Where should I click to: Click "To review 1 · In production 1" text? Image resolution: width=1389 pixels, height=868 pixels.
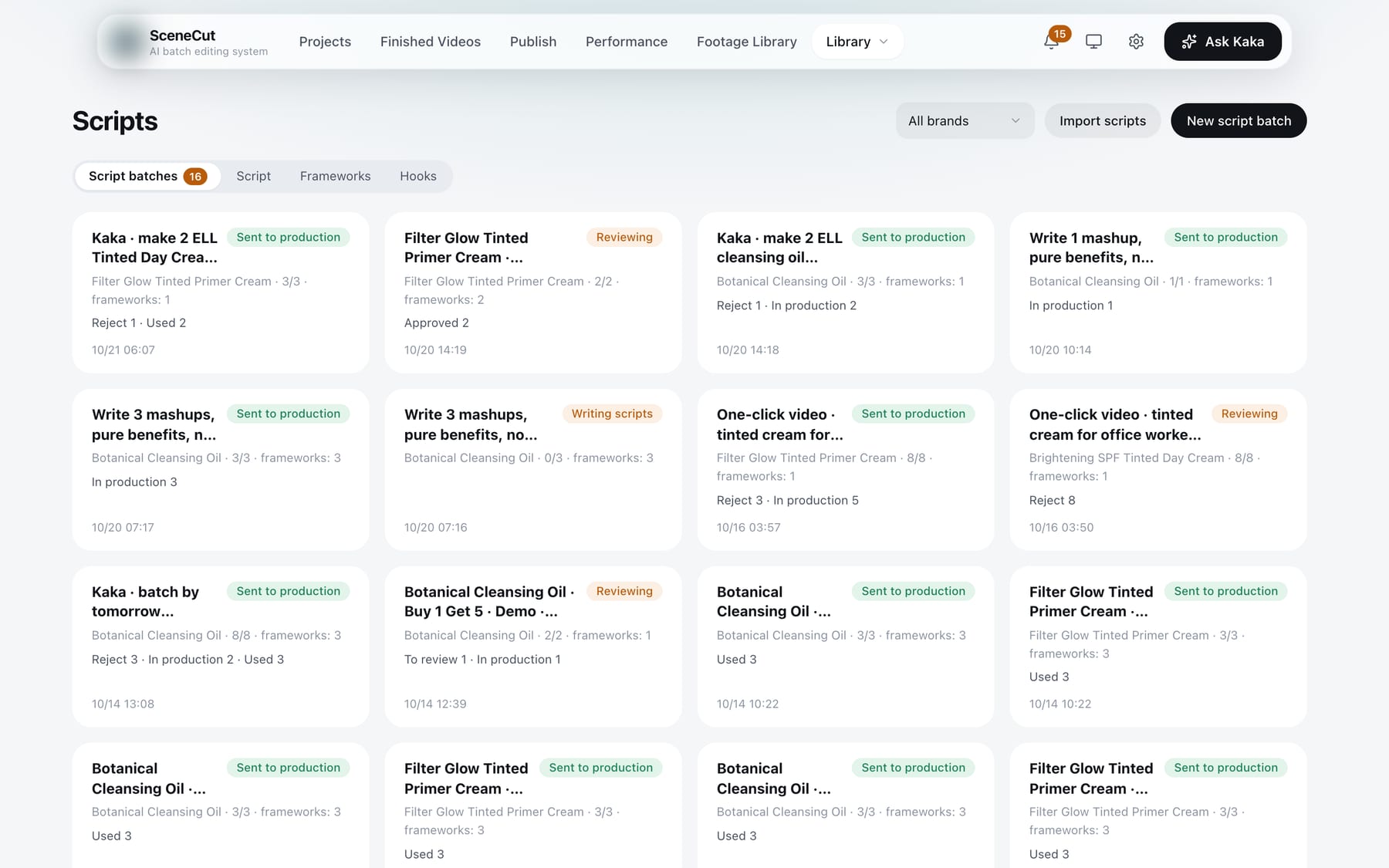pos(482,660)
